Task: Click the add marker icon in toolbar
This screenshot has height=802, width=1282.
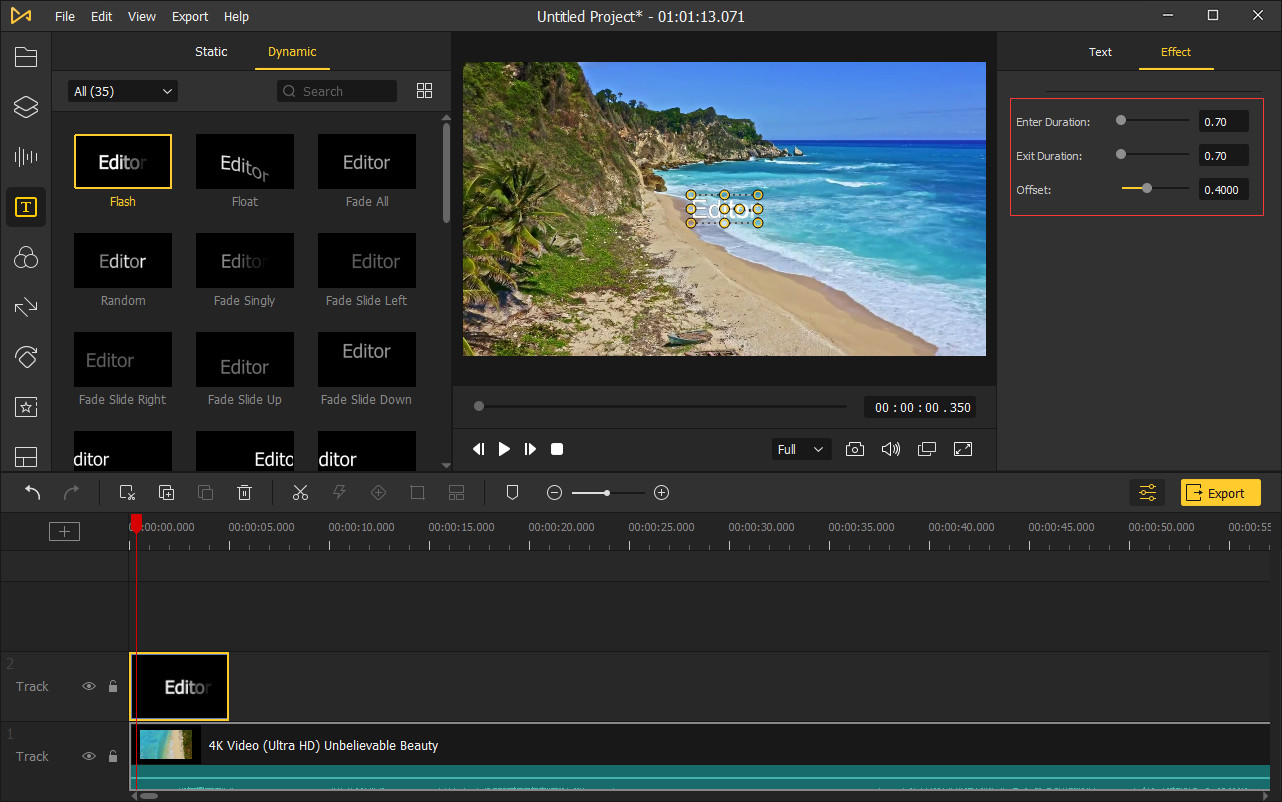Action: pyautogui.click(x=512, y=492)
